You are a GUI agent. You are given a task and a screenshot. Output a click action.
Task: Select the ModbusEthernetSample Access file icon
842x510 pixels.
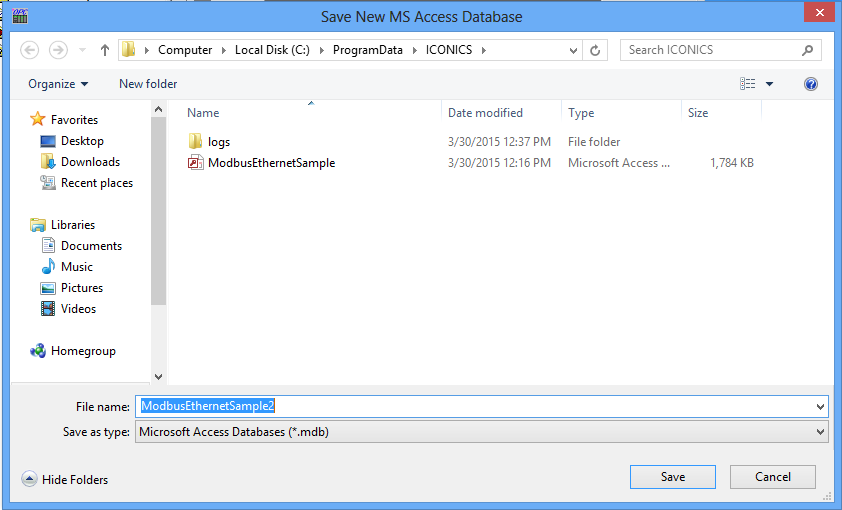click(x=196, y=163)
